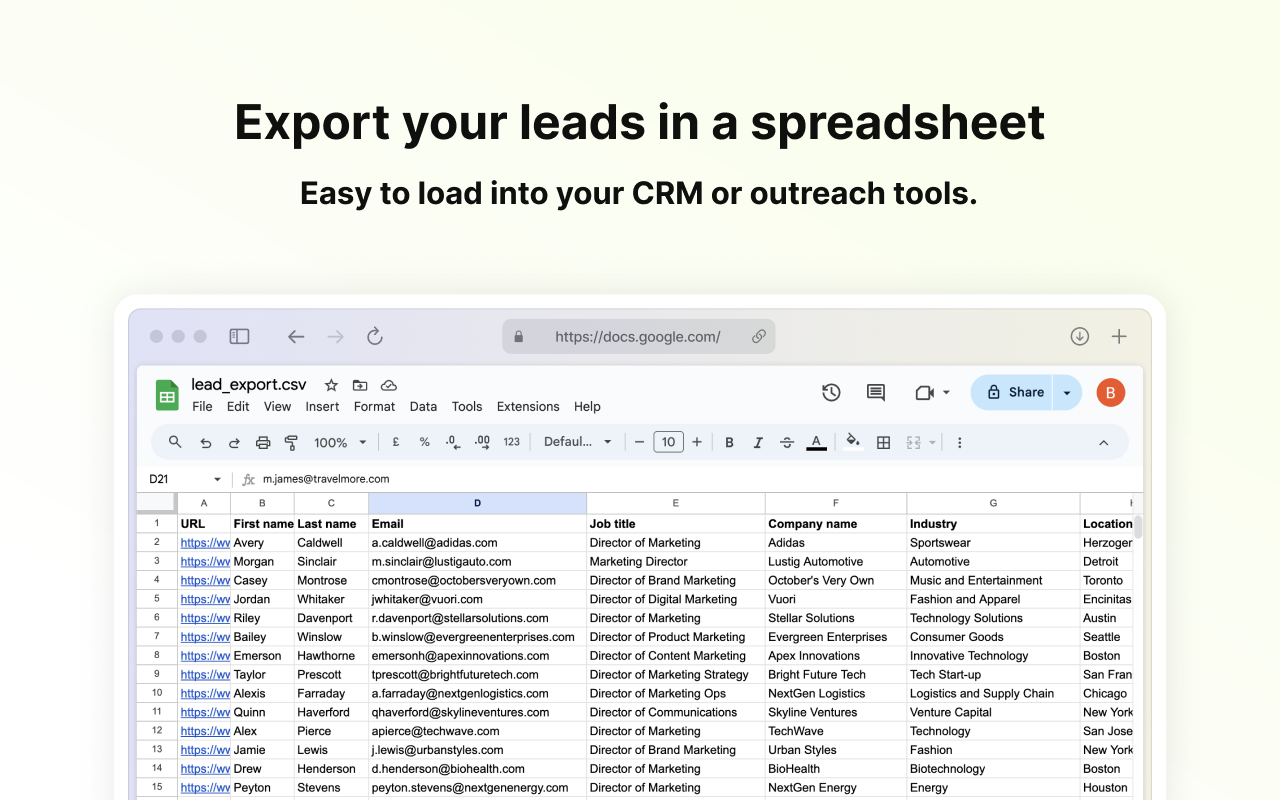This screenshot has width=1280, height=800.
Task: Click the Share button
Action: (1014, 393)
